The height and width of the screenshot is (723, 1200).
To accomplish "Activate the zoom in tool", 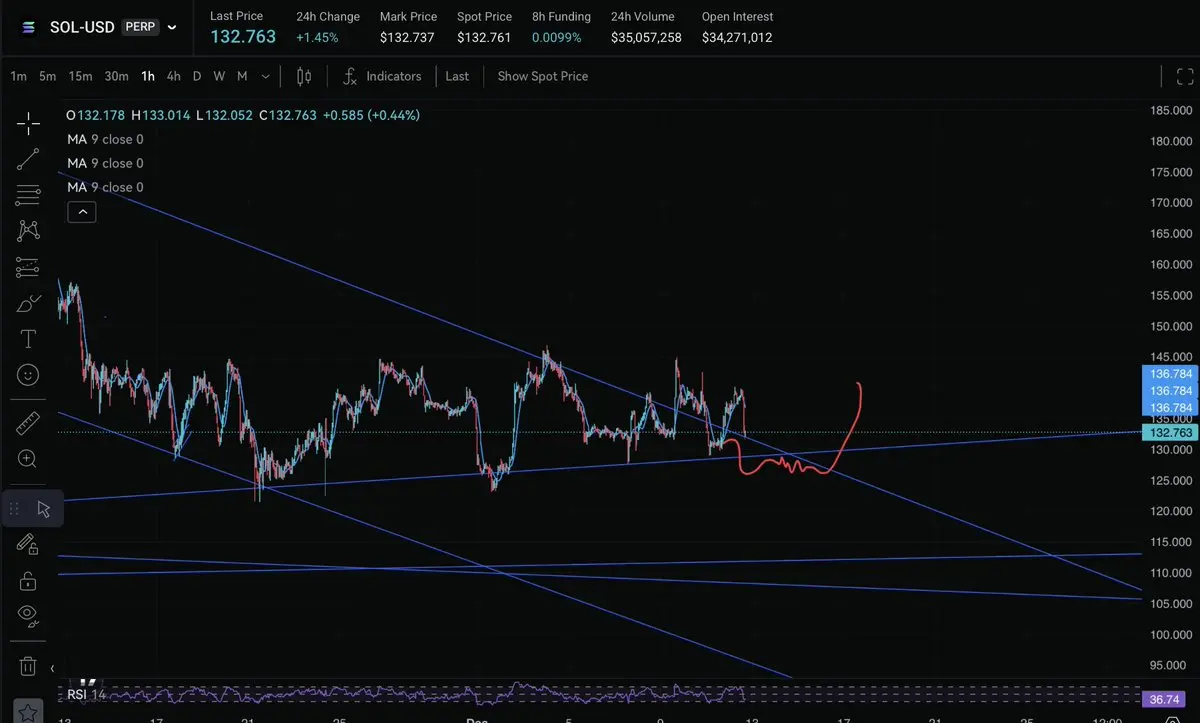I will click(x=28, y=459).
